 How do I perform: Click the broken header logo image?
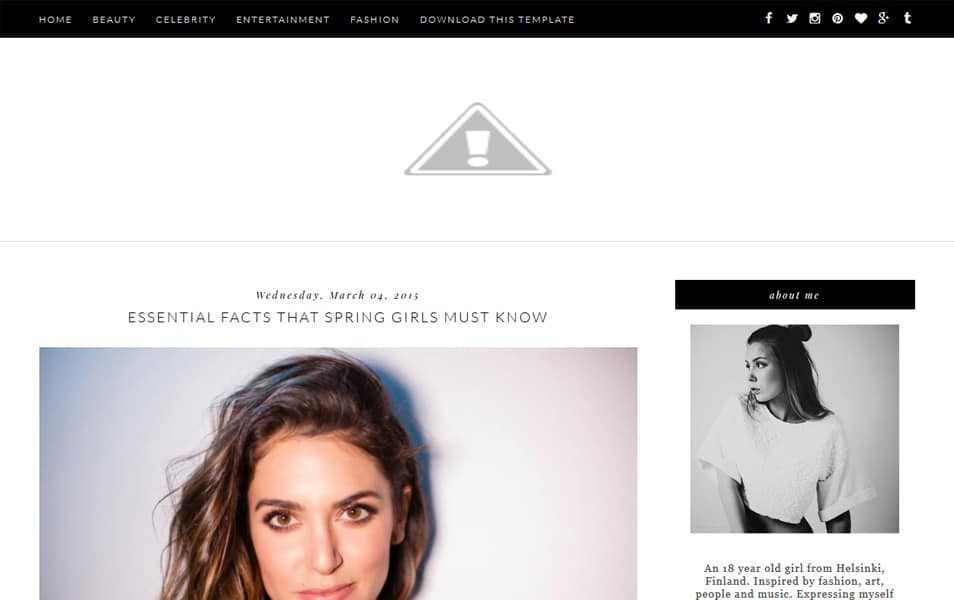[x=478, y=139]
